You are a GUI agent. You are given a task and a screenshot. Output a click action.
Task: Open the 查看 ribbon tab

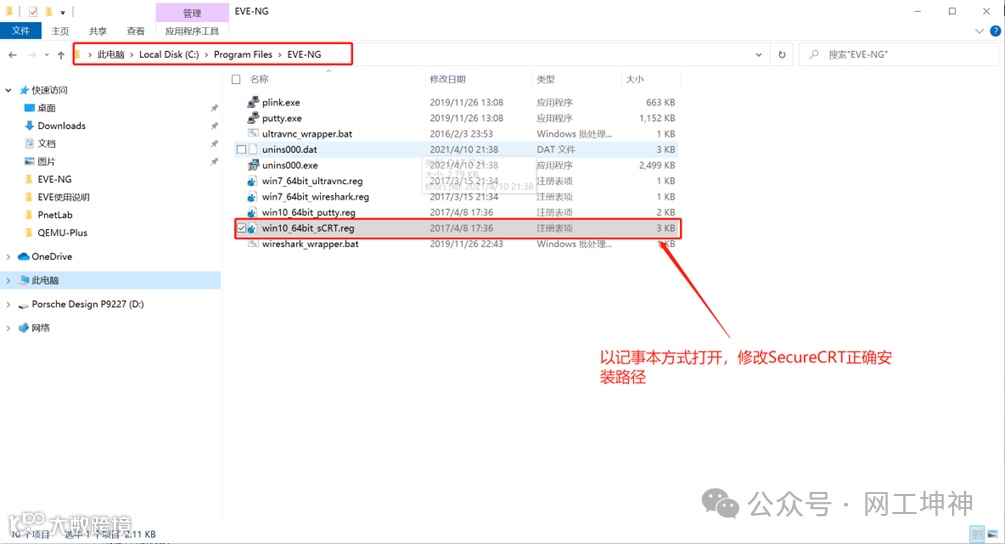coord(135,31)
